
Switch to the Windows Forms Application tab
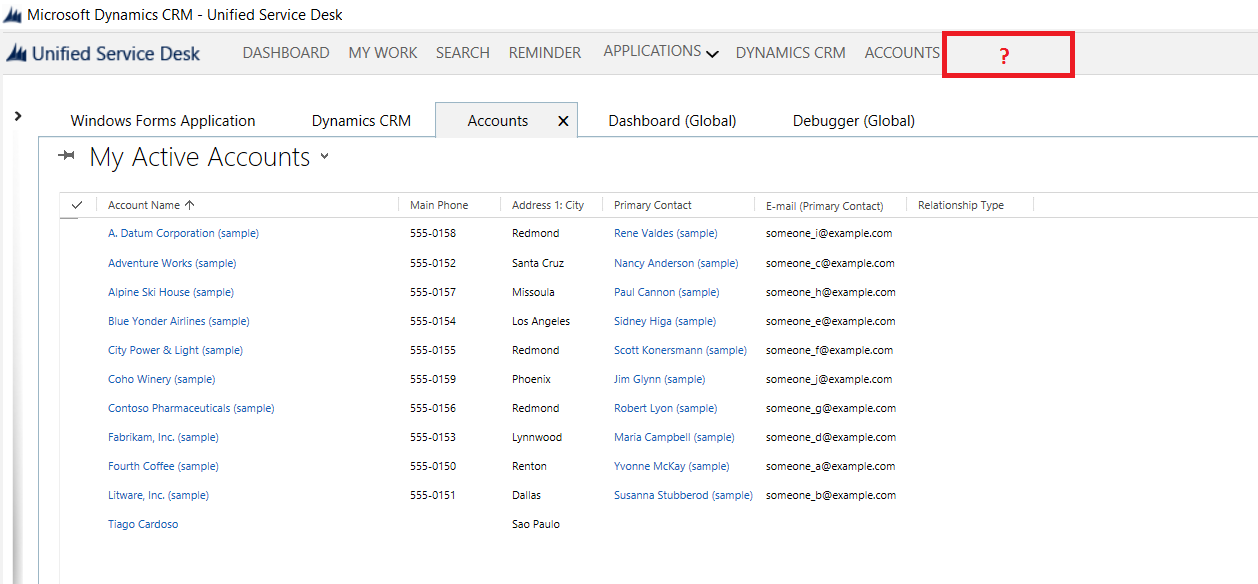[x=163, y=121]
